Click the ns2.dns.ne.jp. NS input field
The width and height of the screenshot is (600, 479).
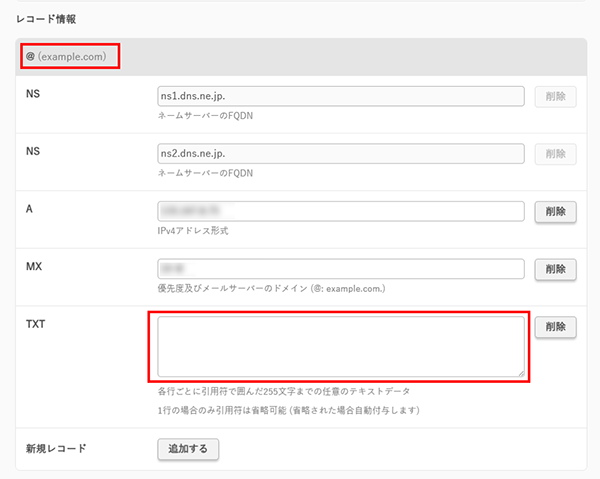[x=341, y=154]
